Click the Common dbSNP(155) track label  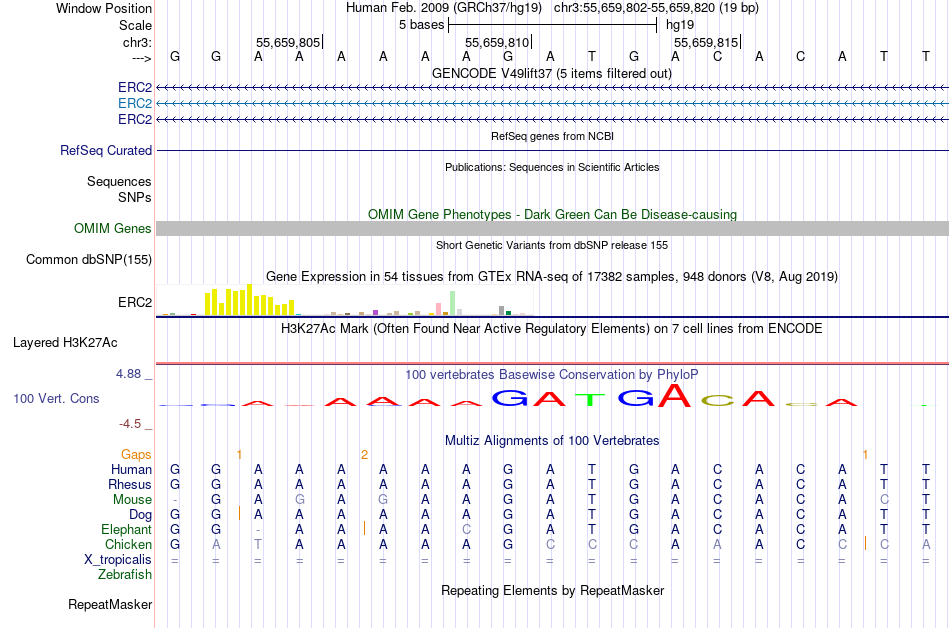88,259
